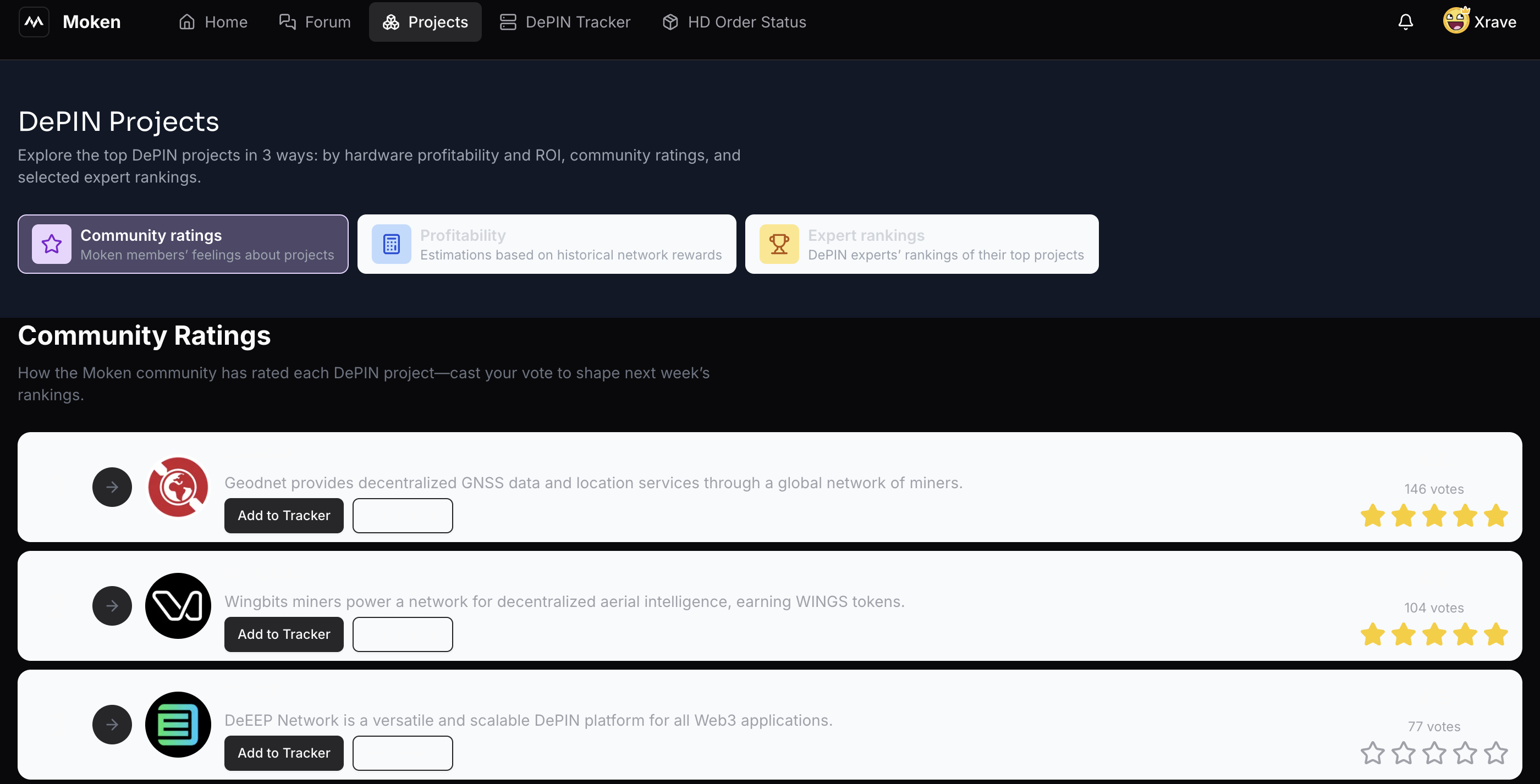Click the "DePIN Projects" page heading

point(118,122)
